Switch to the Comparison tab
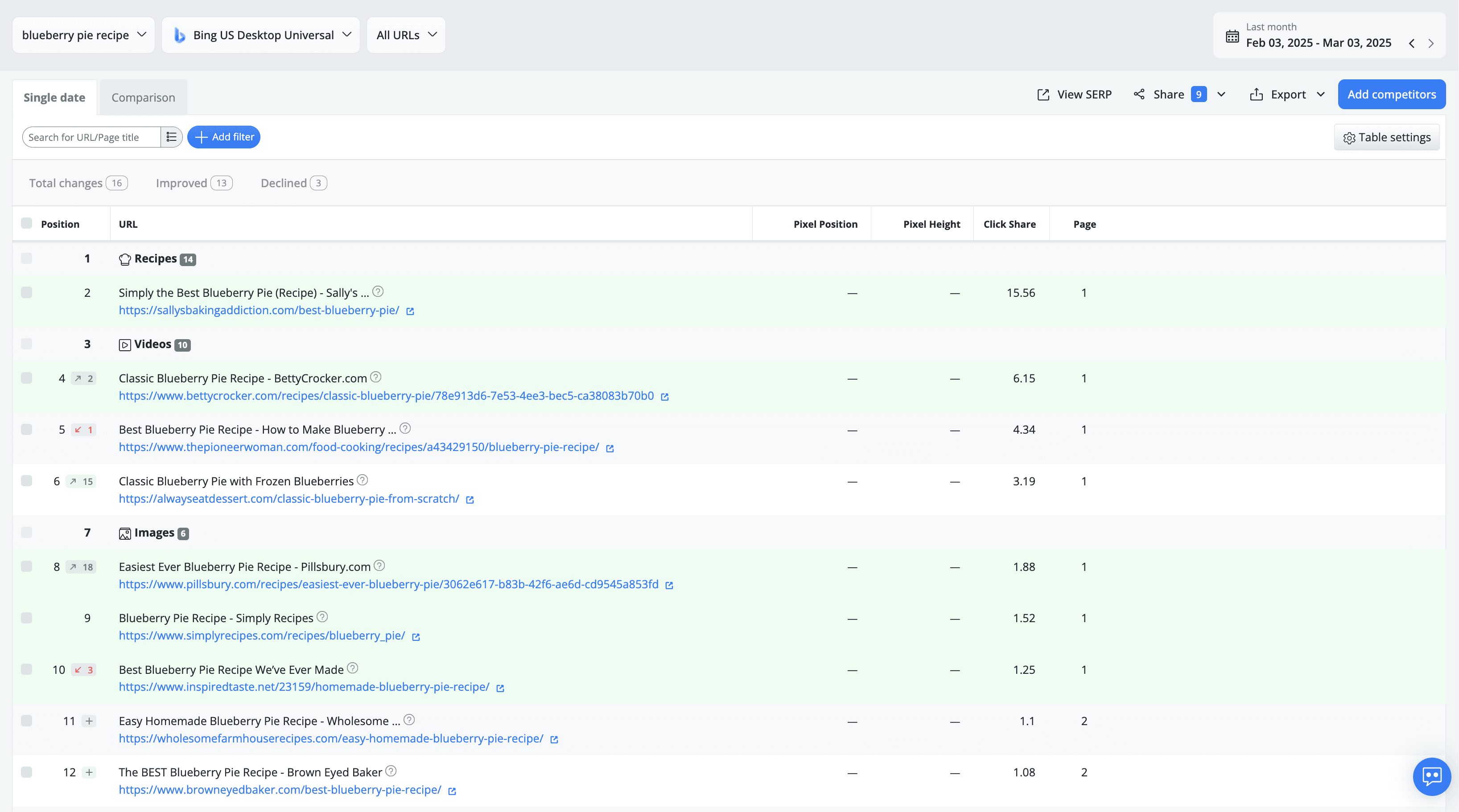Image resolution: width=1459 pixels, height=812 pixels. [x=143, y=98]
